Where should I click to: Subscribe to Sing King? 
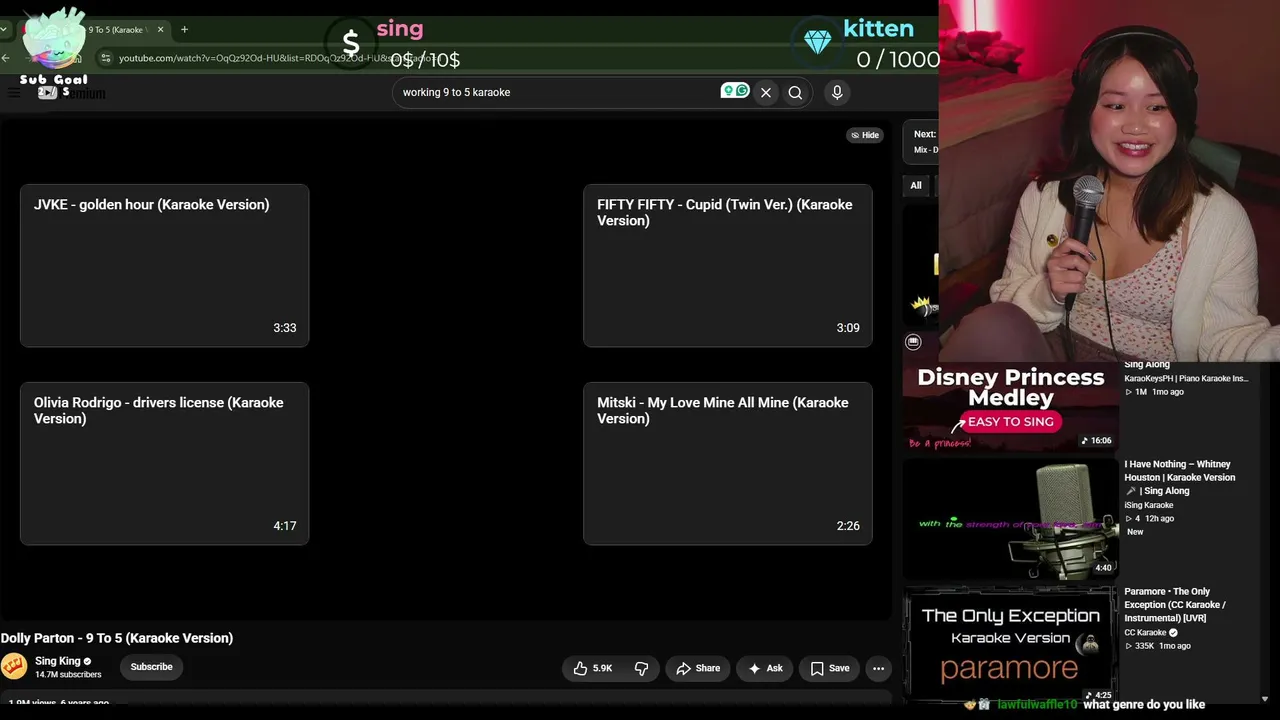pos(152,667)
